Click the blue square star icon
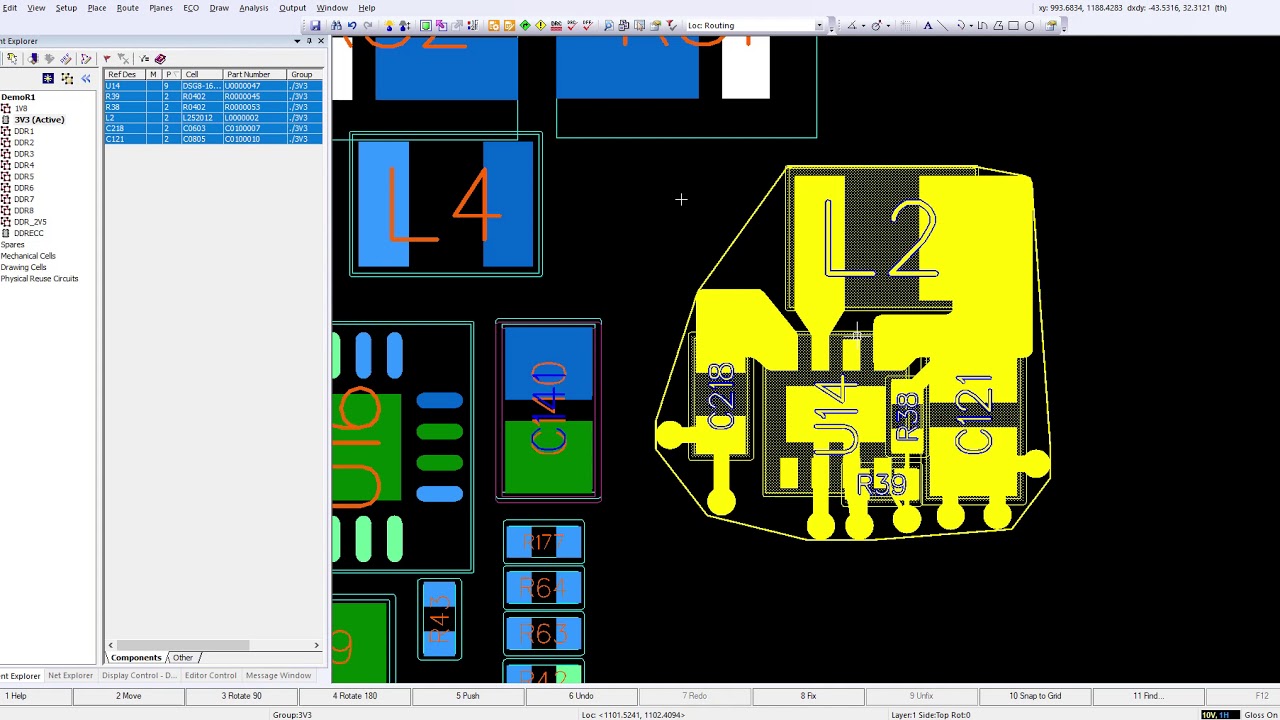1280x720 pixels. (x=48, y=79)
